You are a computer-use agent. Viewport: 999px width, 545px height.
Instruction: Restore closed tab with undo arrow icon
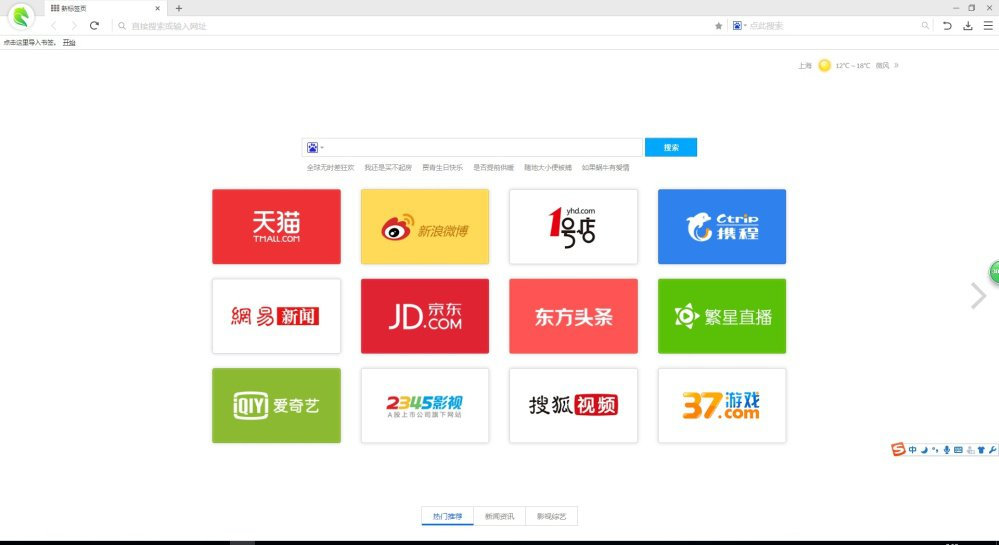[x=947, y=25]
